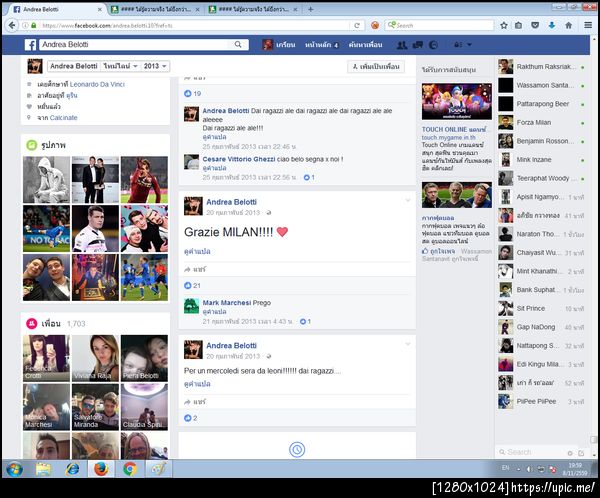Open chat with Mink Inzane
Image resolution: width=600 pixels, height=498 pixels.
[542, 160]
